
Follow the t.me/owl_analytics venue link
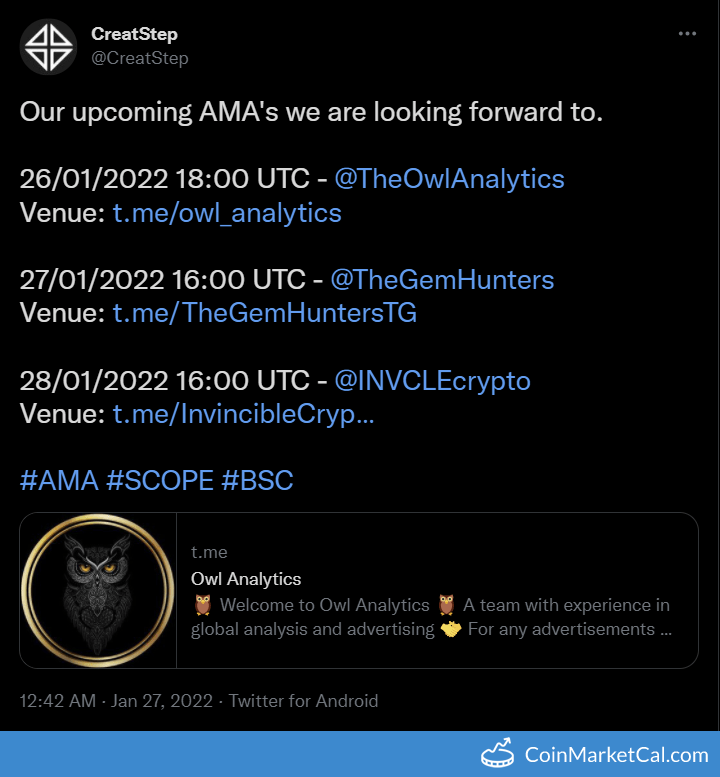pos(227,212)
